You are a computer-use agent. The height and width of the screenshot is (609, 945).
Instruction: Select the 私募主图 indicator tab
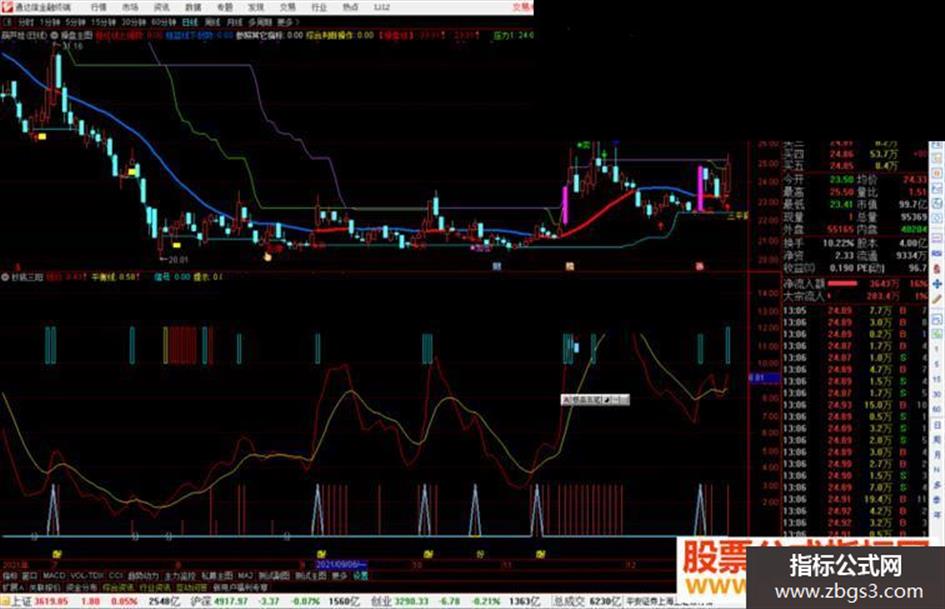pyautogui.click(x=217, y=576)
